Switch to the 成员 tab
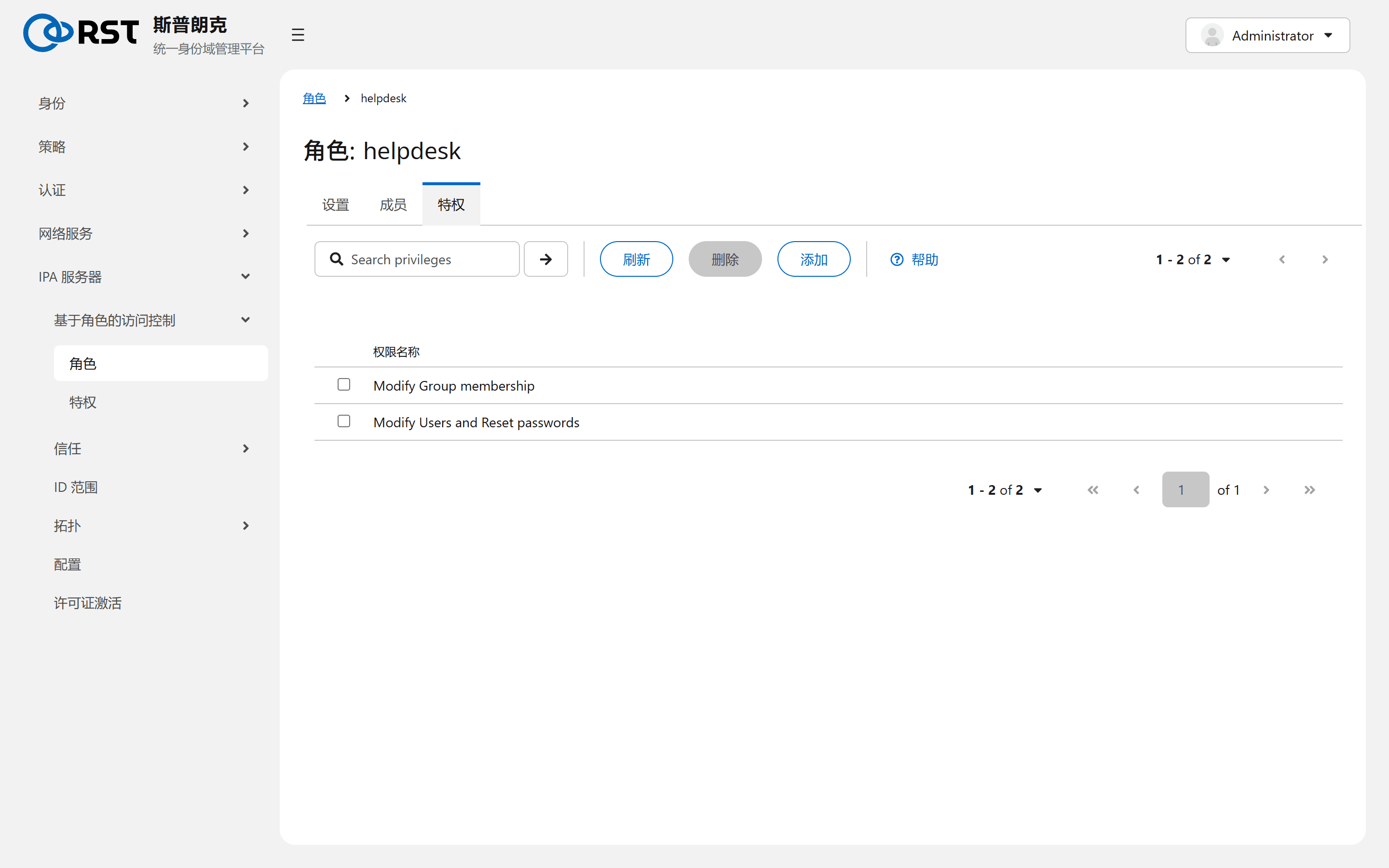The height and width of the screenshot is (868, 1389). (x=393, y=204)
